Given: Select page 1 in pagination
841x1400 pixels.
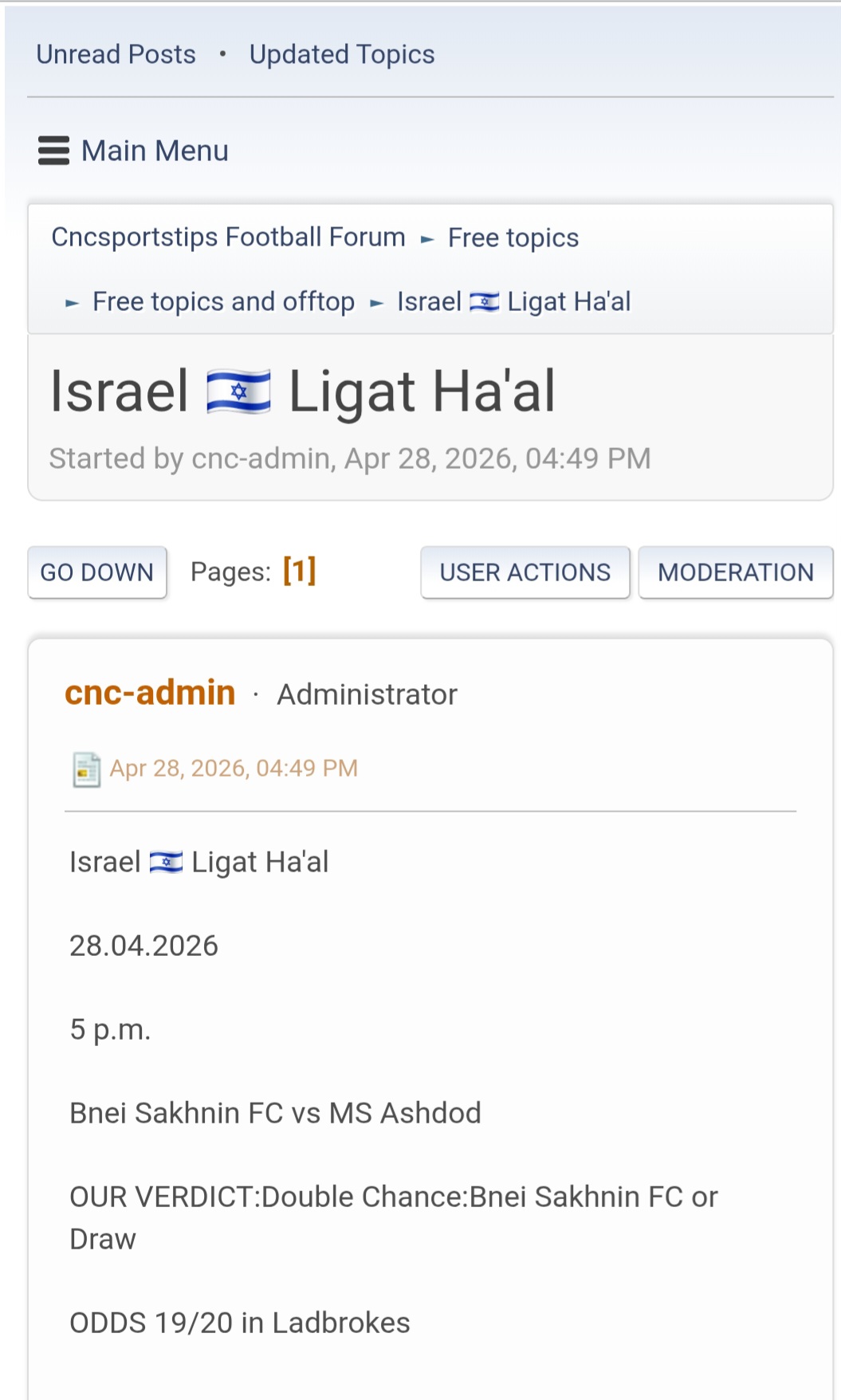Looking at the screenshot, I should click(x=300, y=571).
